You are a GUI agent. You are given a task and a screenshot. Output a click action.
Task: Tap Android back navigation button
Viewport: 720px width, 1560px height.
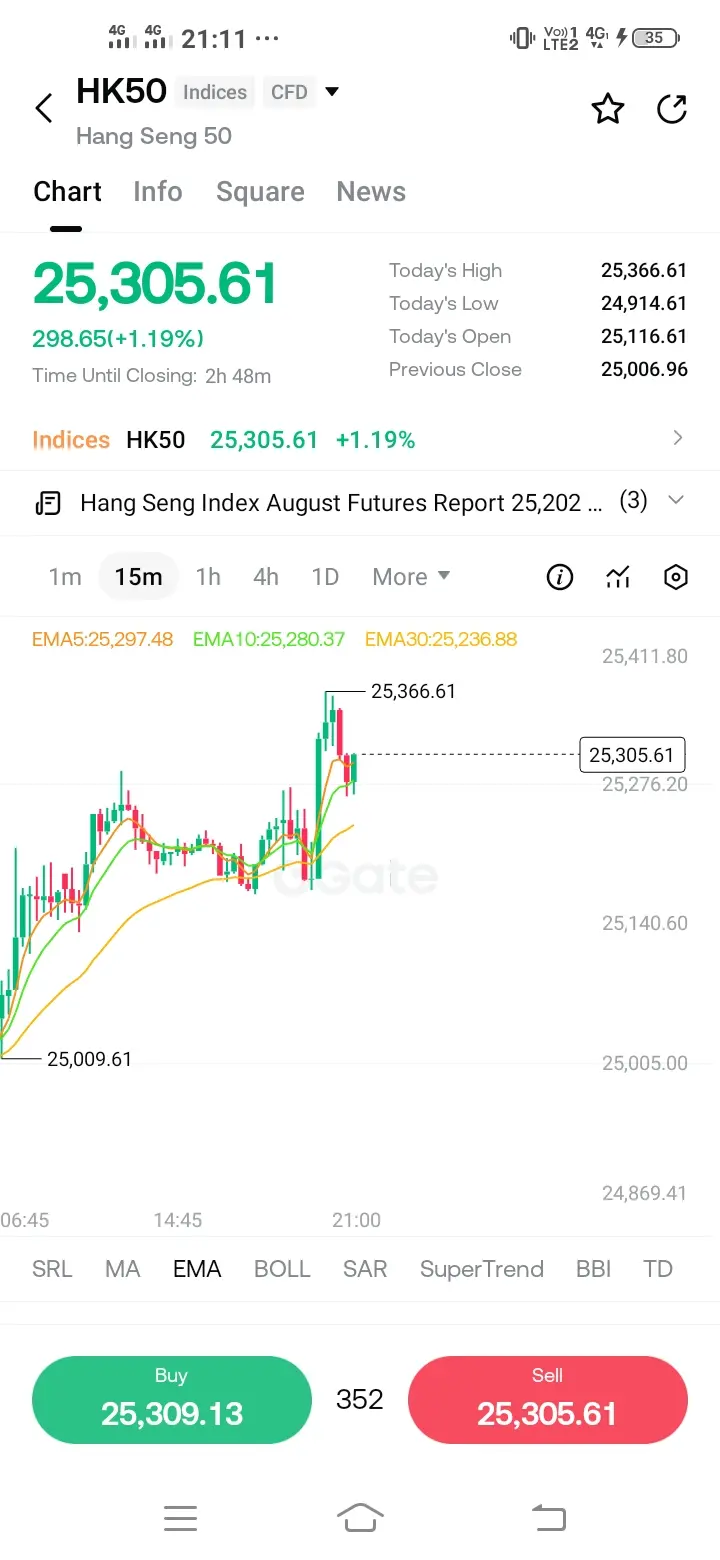(547, 1518)
